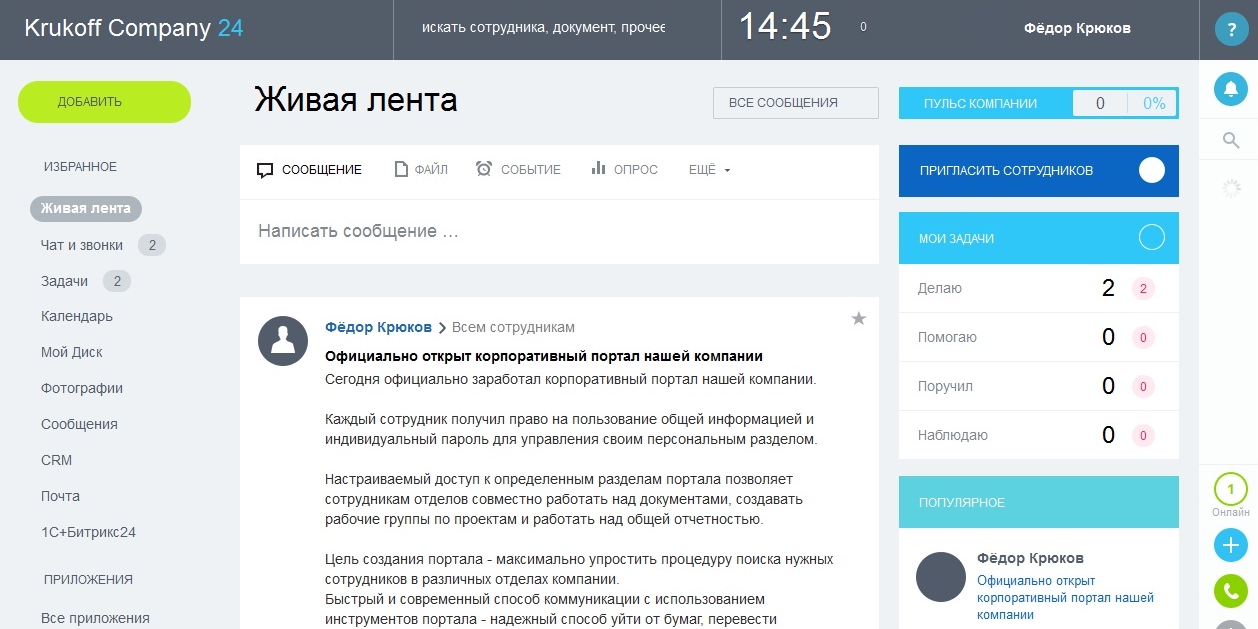Open Живая лента in left menu

(86, 209)
